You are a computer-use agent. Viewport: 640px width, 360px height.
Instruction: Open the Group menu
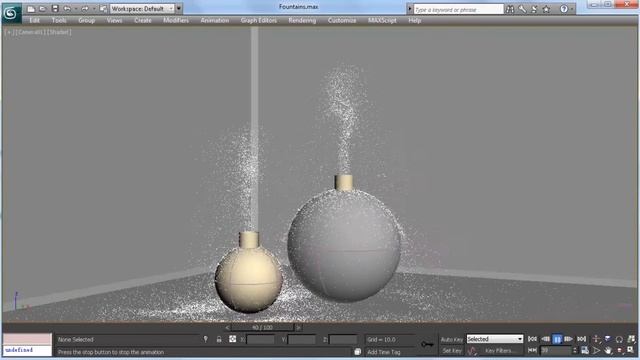pyautogui.click(x=87, y=20)
